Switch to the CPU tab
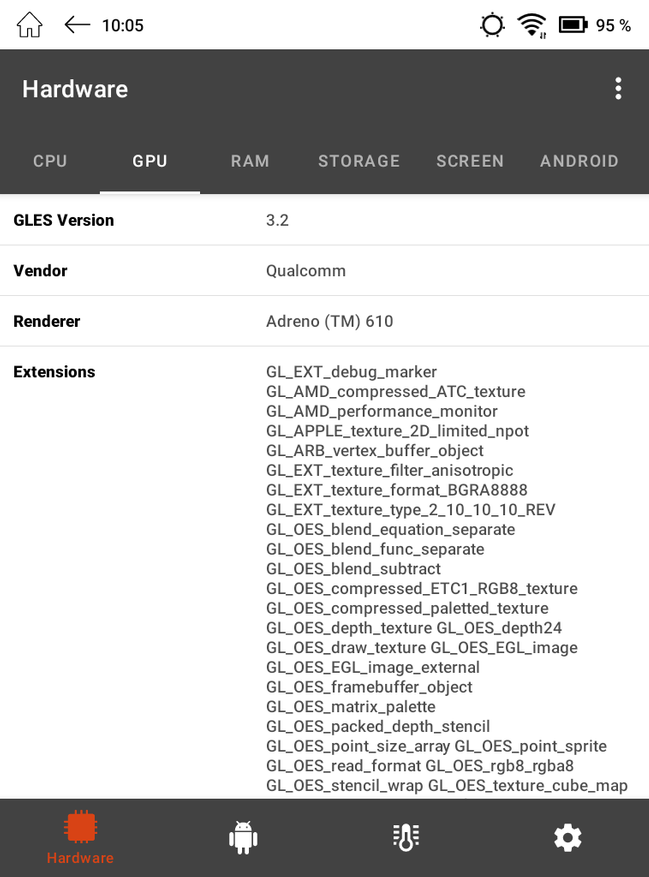 (x=50, y=161)
